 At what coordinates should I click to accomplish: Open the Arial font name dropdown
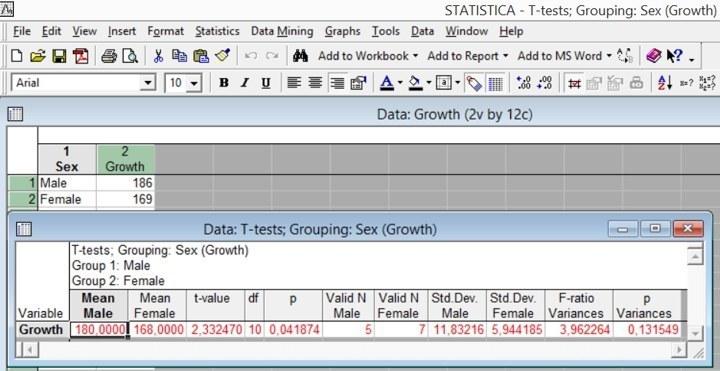tap(147, 83)
